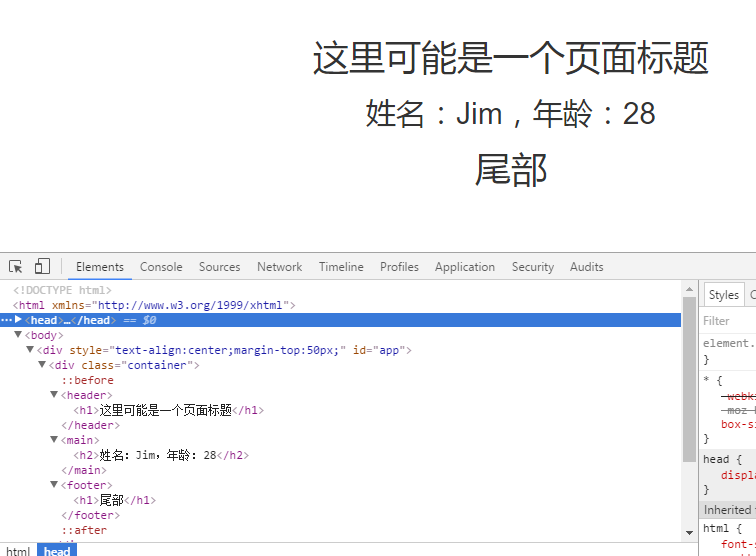Select the </main> closing tag row

point(84,470)
